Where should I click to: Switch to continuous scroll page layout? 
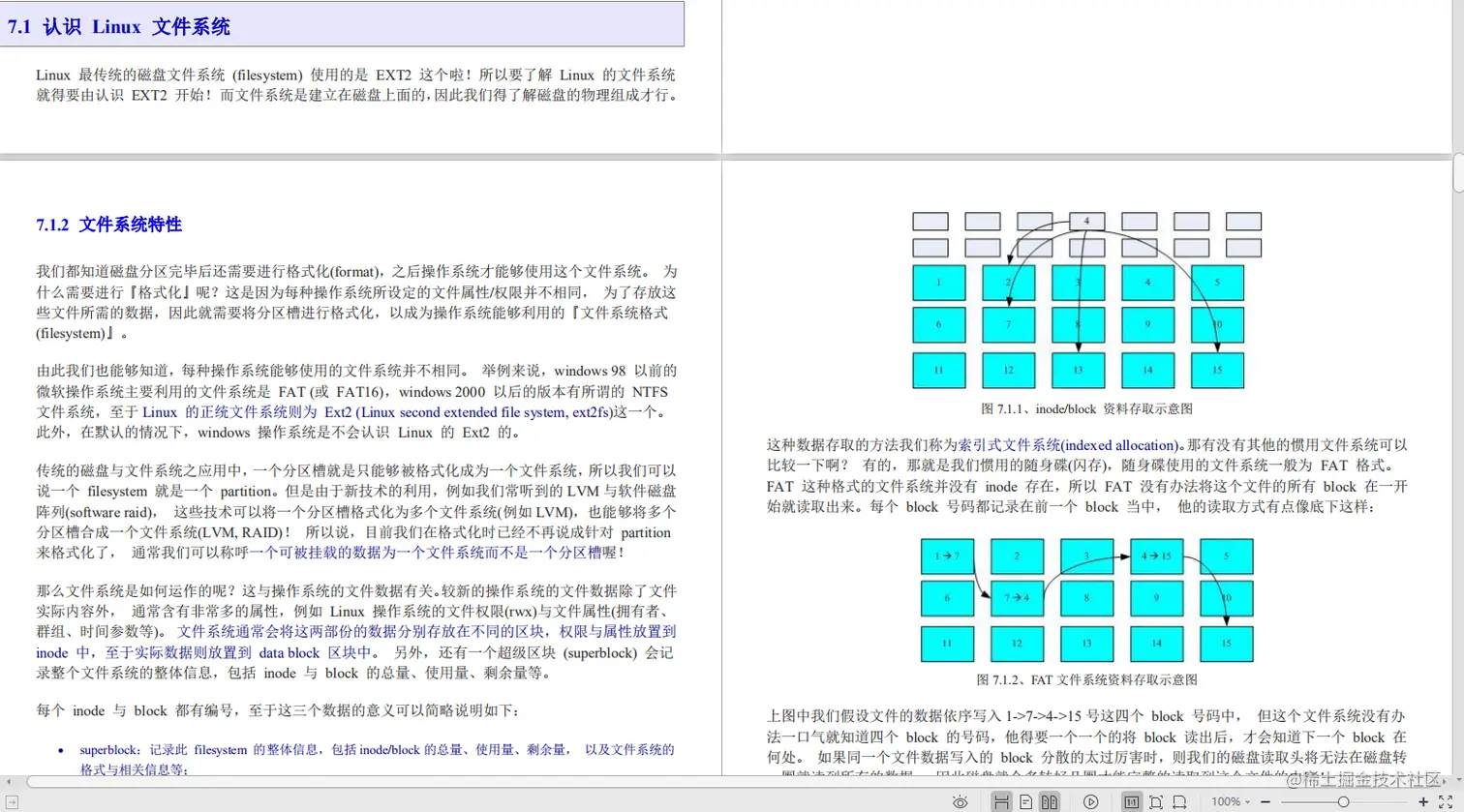1001,802
